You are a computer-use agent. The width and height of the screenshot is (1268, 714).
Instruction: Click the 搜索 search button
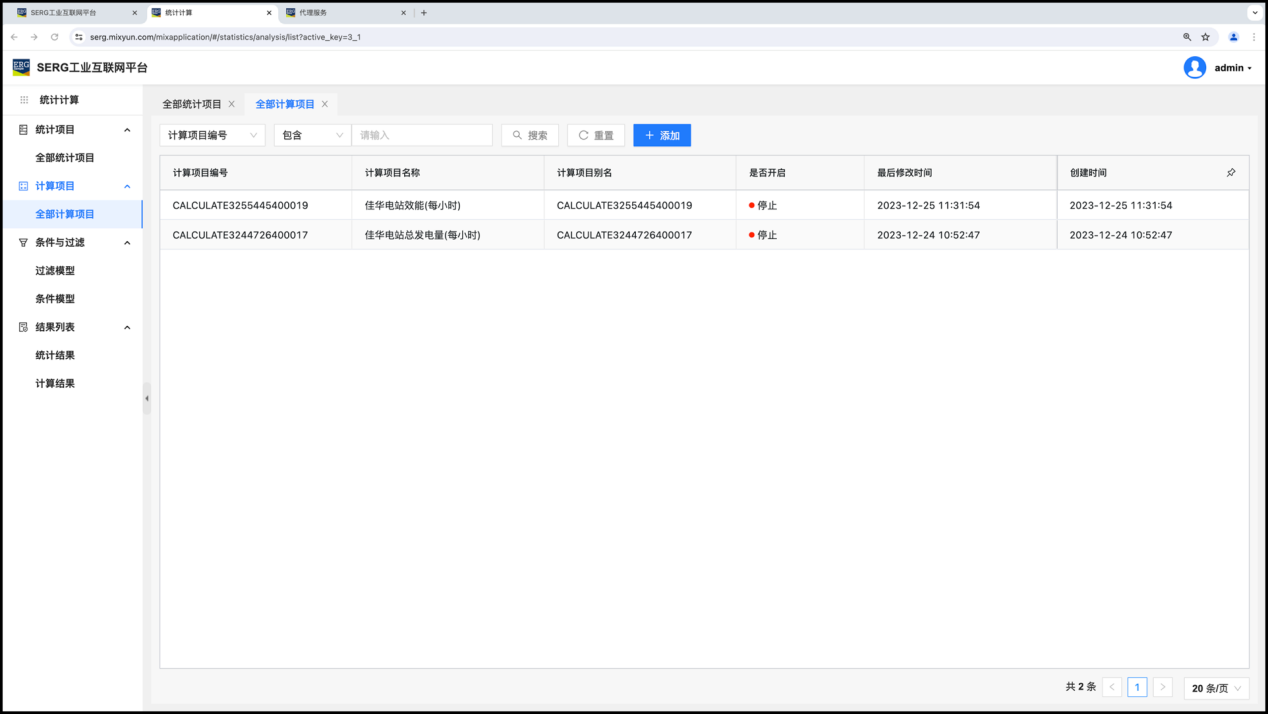tap(530, 135)
